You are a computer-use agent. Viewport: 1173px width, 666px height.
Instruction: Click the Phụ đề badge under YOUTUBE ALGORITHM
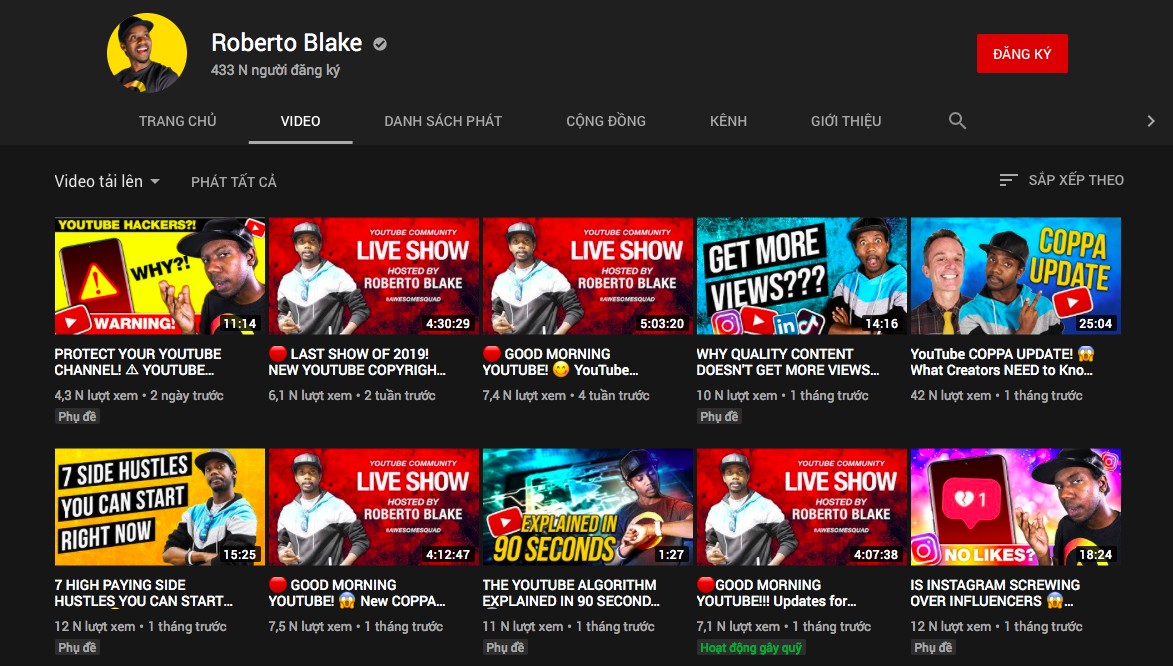[506, 648]
